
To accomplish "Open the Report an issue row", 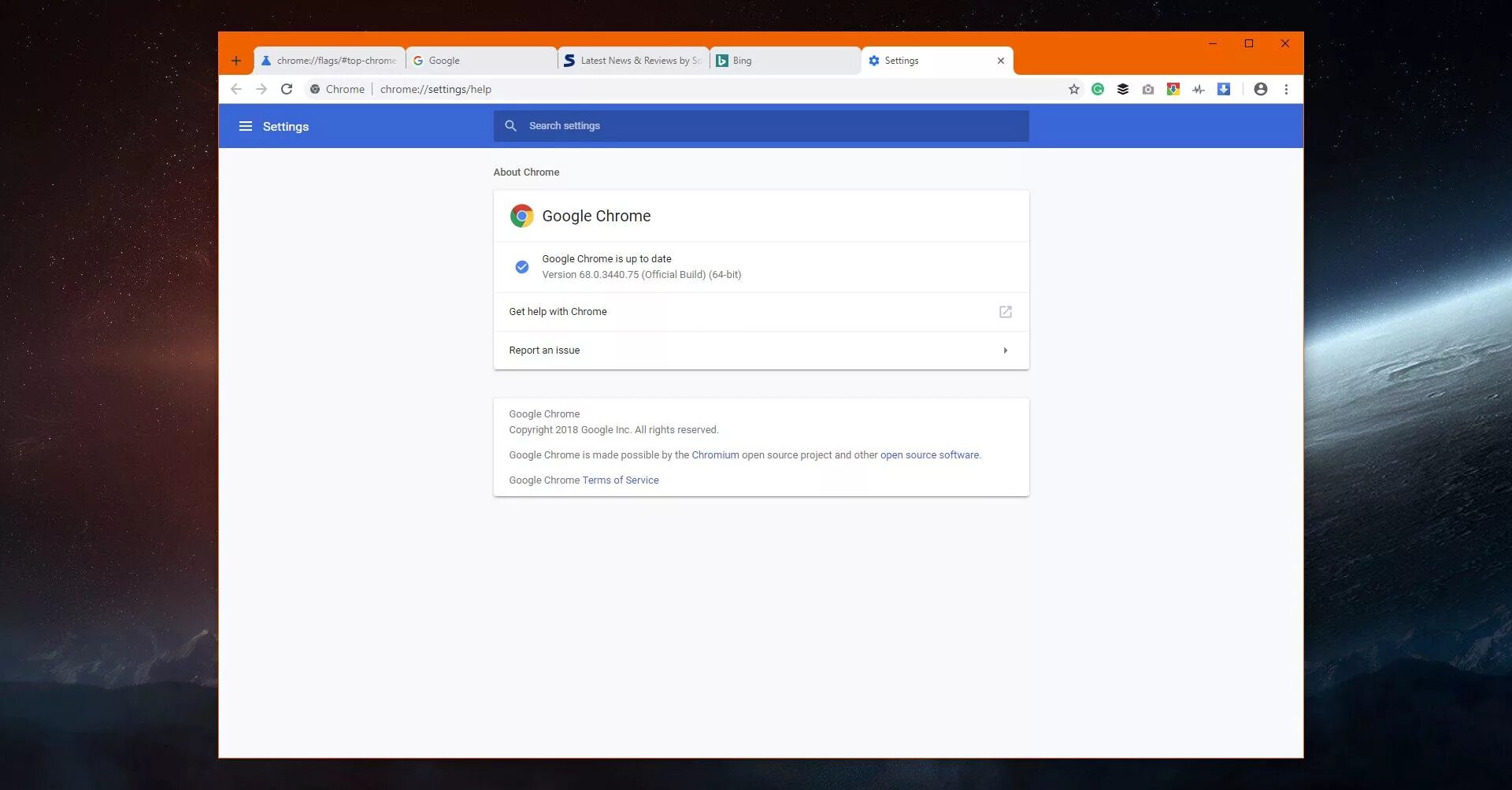I will point(761,350).
